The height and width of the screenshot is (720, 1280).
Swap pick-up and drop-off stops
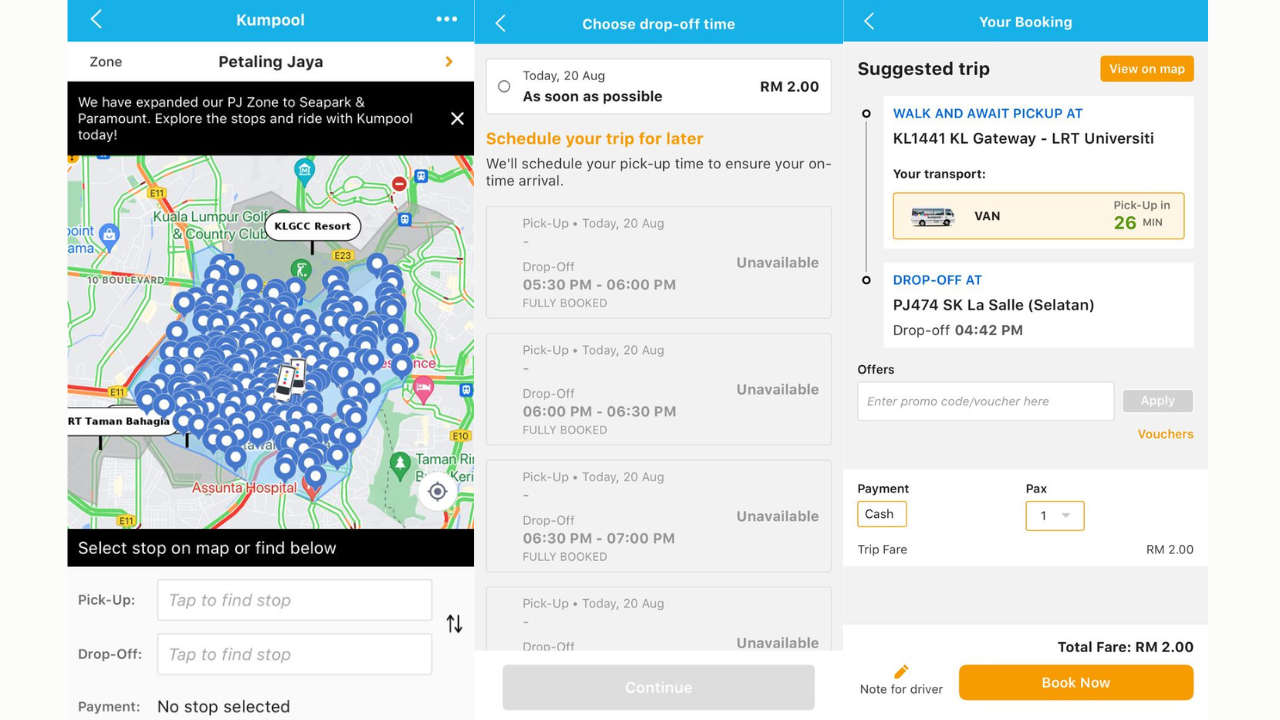tap(454, 624)
